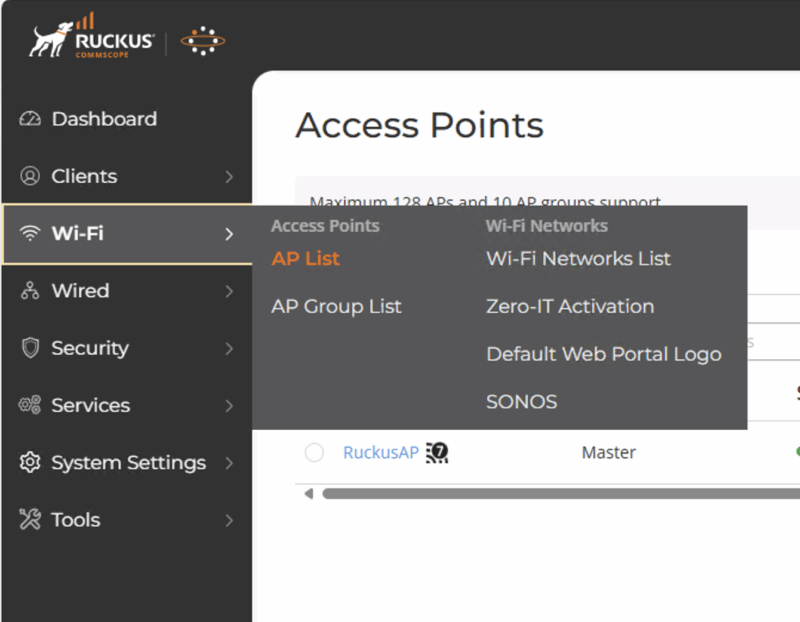Click the Security shield icon
The width and height of the screenshot is (800, 622).
coord(30,348)
